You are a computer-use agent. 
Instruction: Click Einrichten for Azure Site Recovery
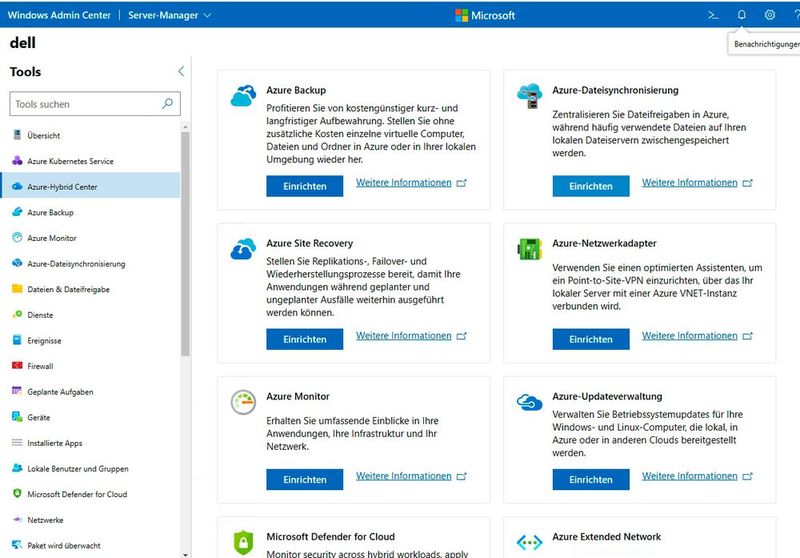coord(305,339)
